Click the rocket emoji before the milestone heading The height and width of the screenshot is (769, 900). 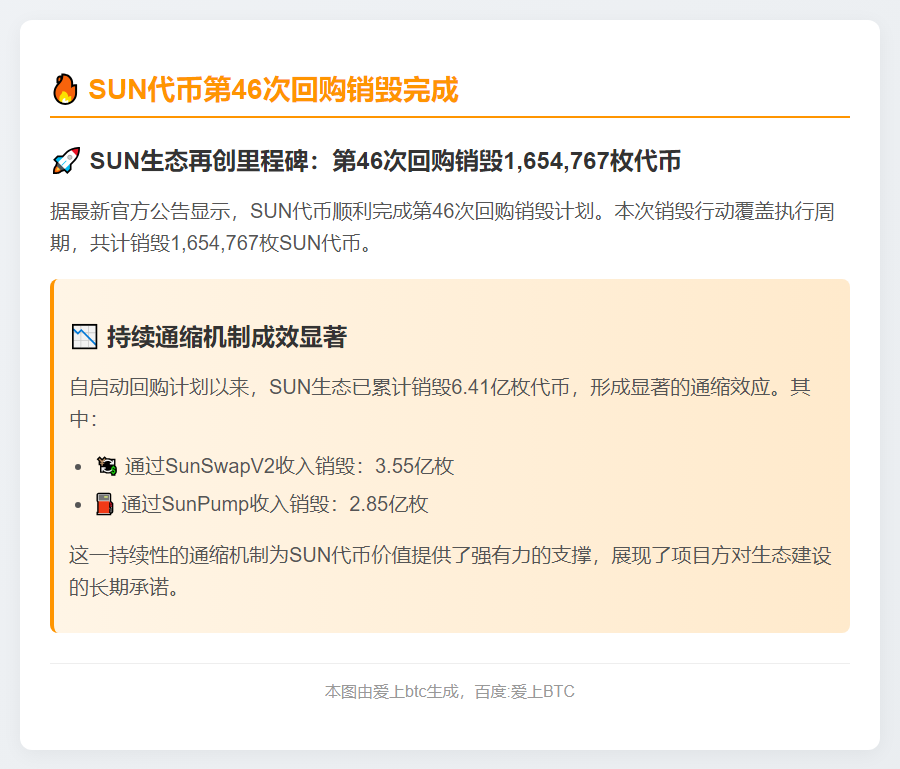(x=65, y=160)
